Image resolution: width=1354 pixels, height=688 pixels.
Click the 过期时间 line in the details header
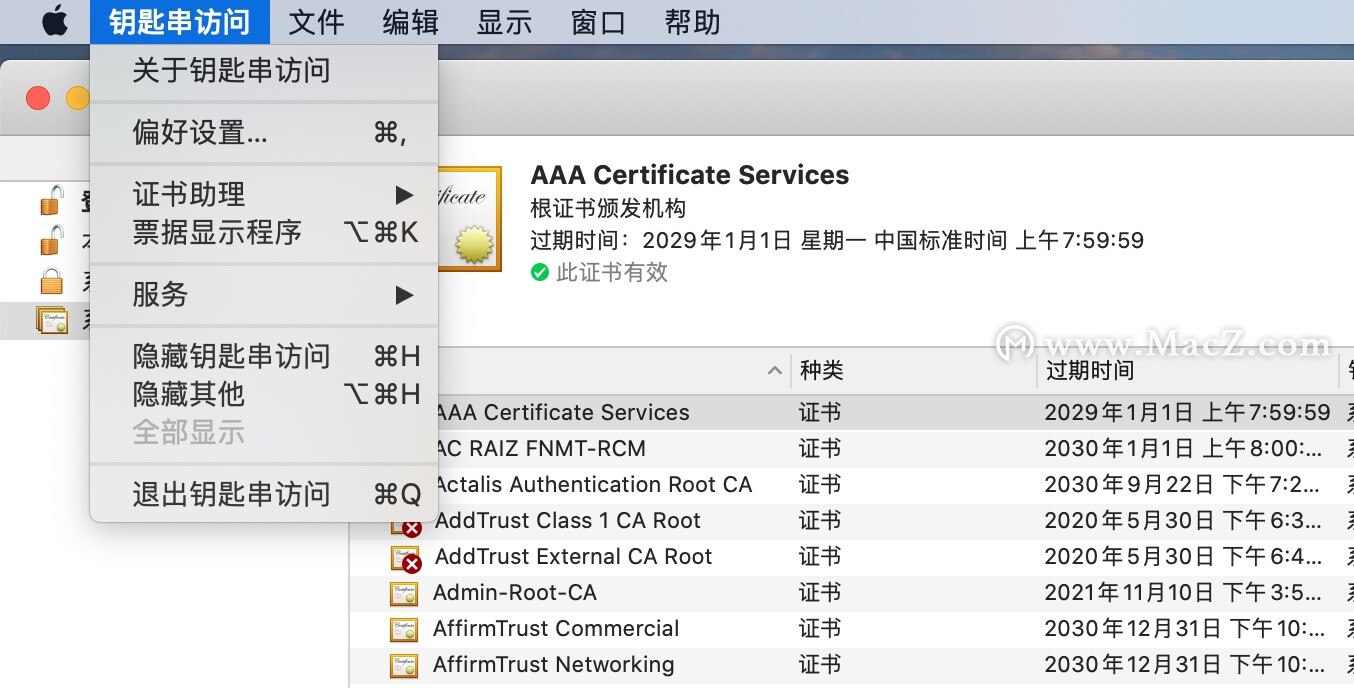(x=837, y=240)
